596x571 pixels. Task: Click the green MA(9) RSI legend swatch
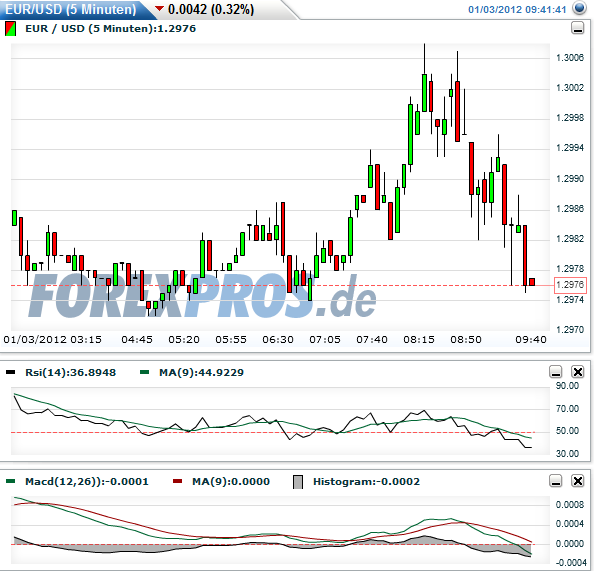tap(144, 373)
